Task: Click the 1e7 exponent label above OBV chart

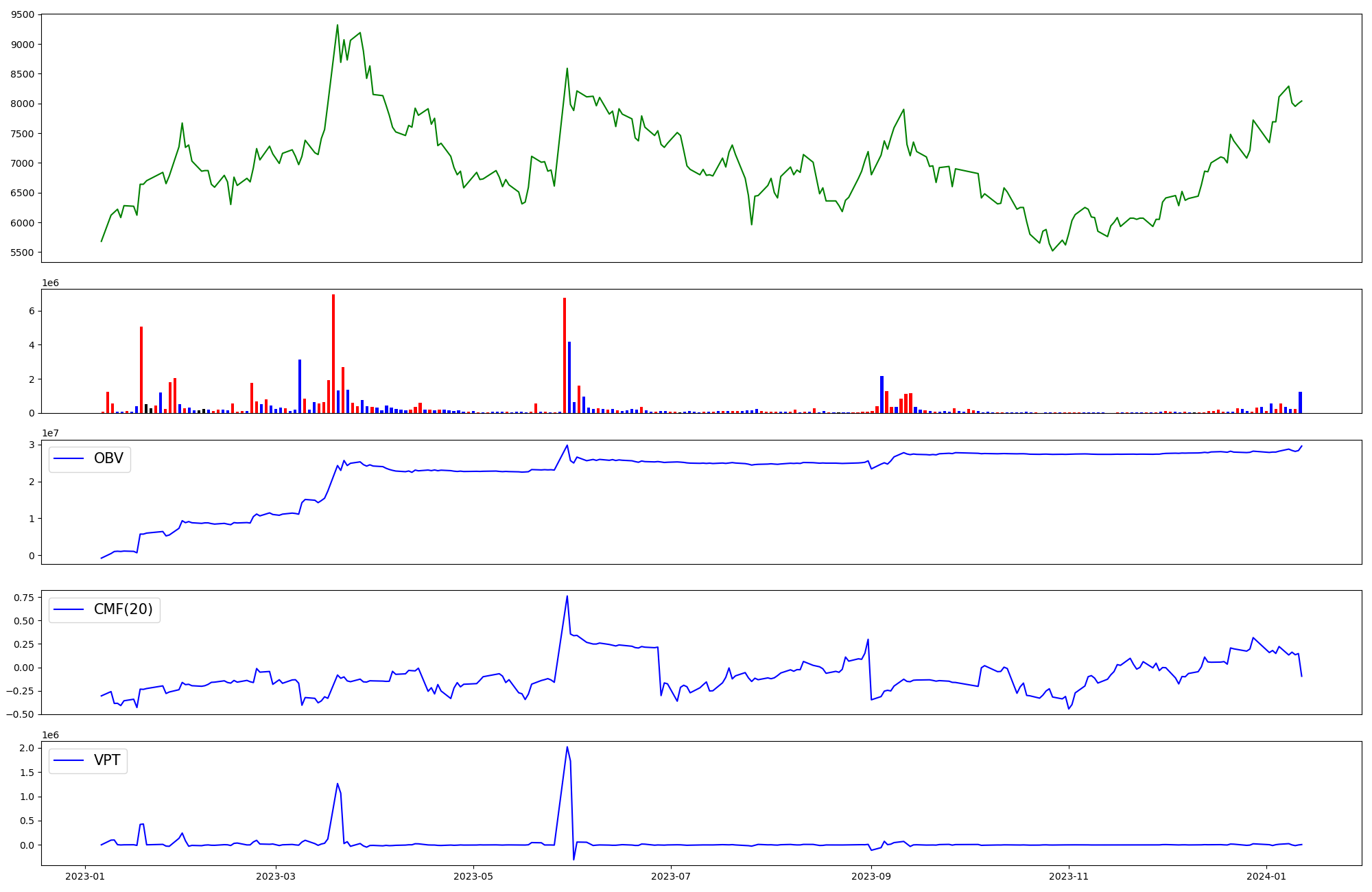Action: [x=50, y=433]
